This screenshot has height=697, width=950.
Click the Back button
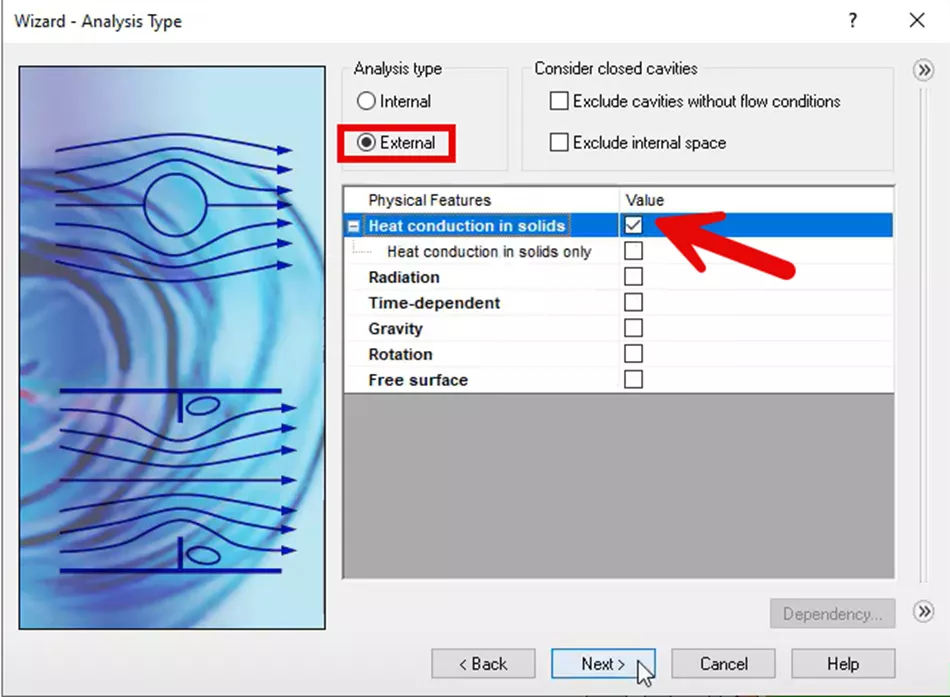pos(483,663)
